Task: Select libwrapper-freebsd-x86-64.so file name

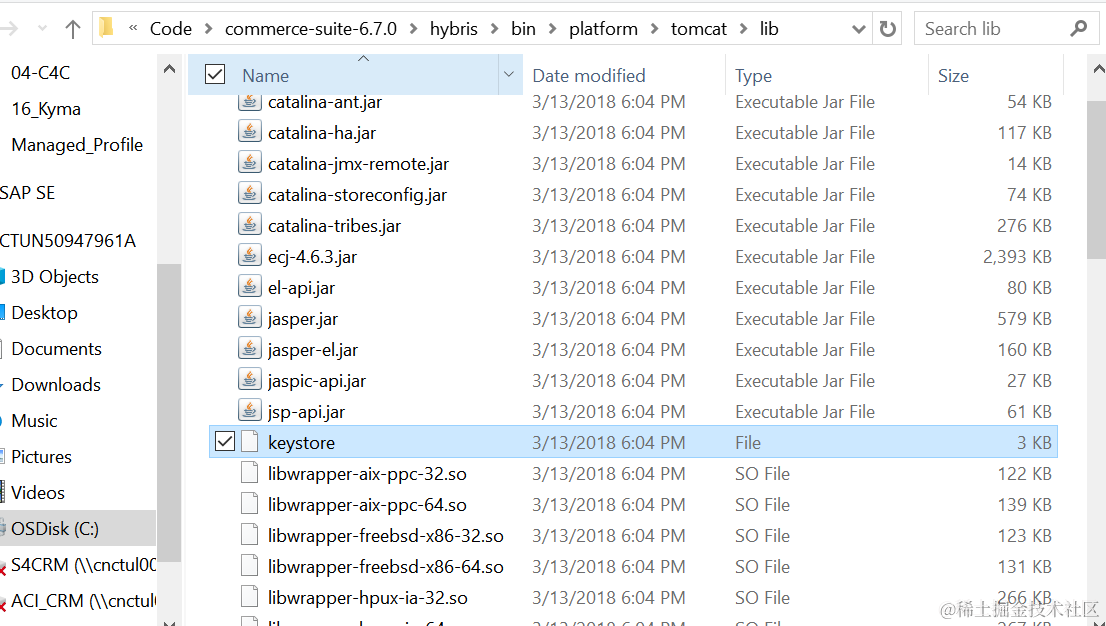Action: [386, 567]
